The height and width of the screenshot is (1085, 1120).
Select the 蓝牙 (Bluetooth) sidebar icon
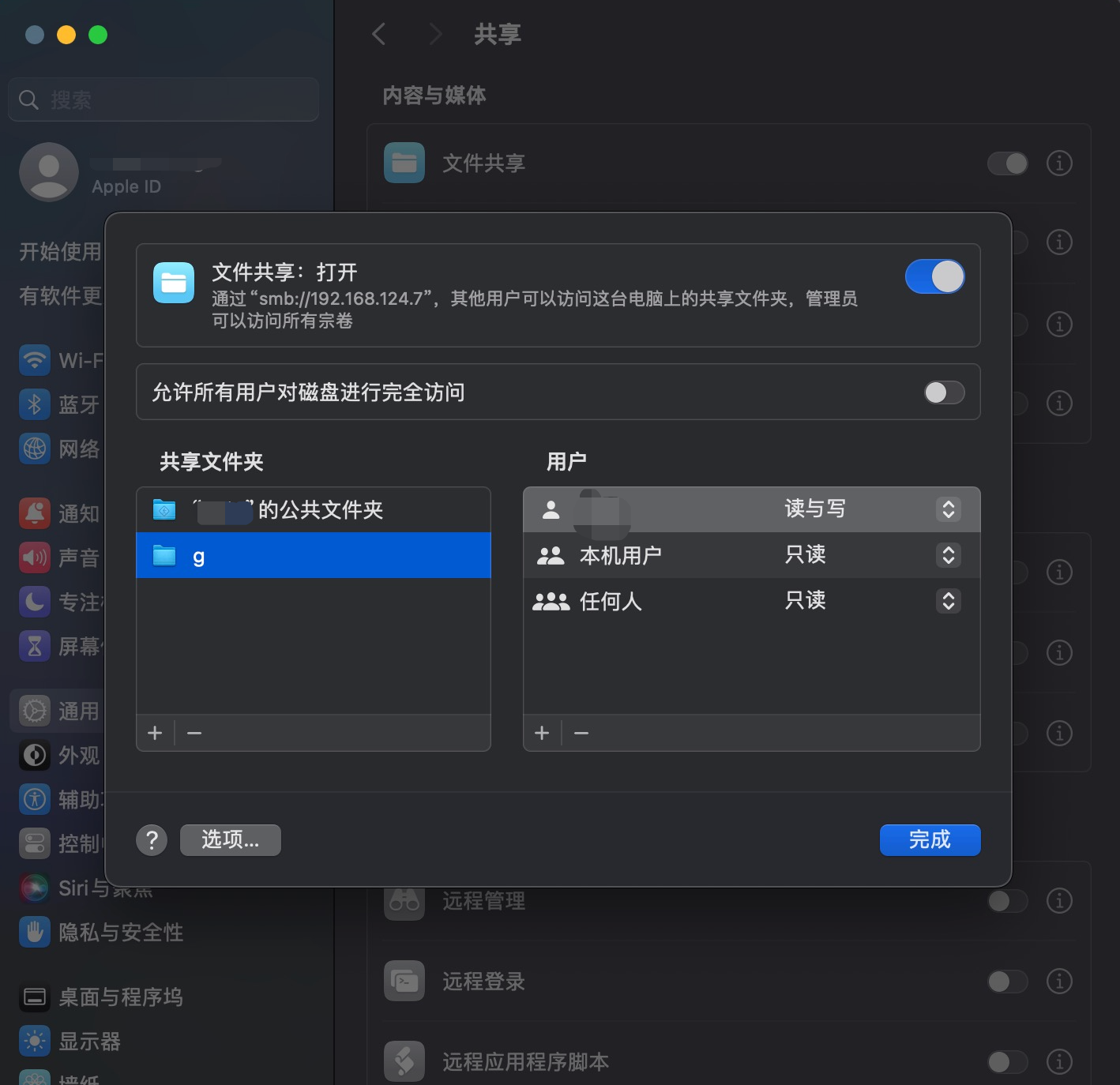35,404
